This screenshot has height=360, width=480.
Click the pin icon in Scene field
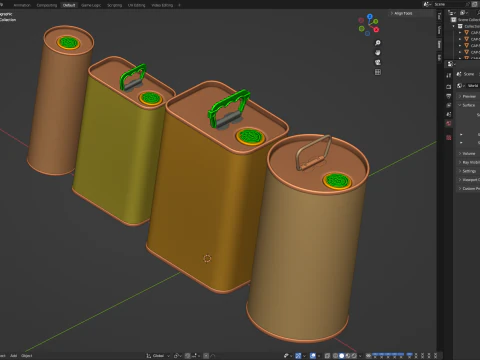pyautogui.click(x=467, y=4)
